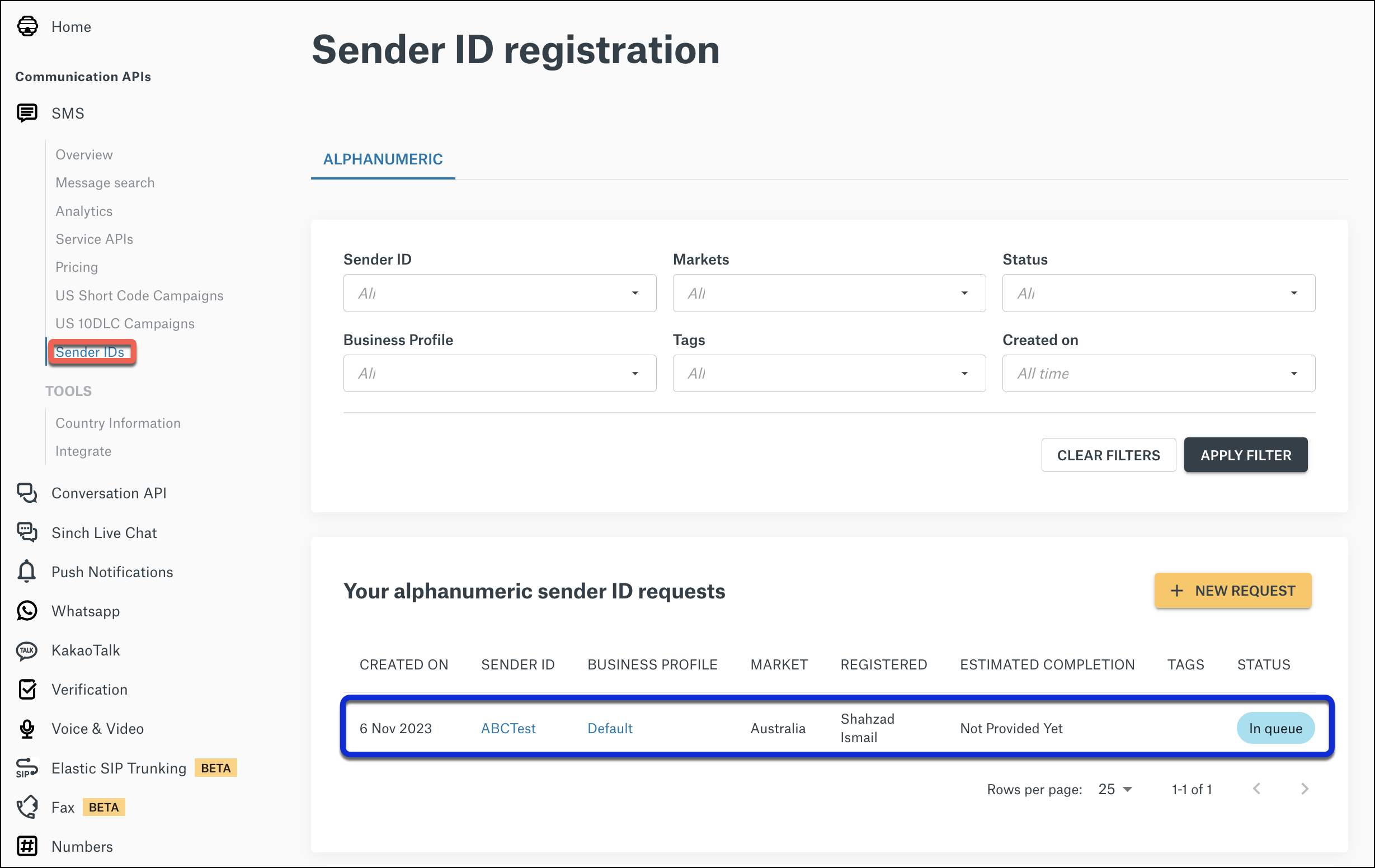Open the Numbers section icon
1375x868 pixels.
pyautogui.click(x=26, y=846)
